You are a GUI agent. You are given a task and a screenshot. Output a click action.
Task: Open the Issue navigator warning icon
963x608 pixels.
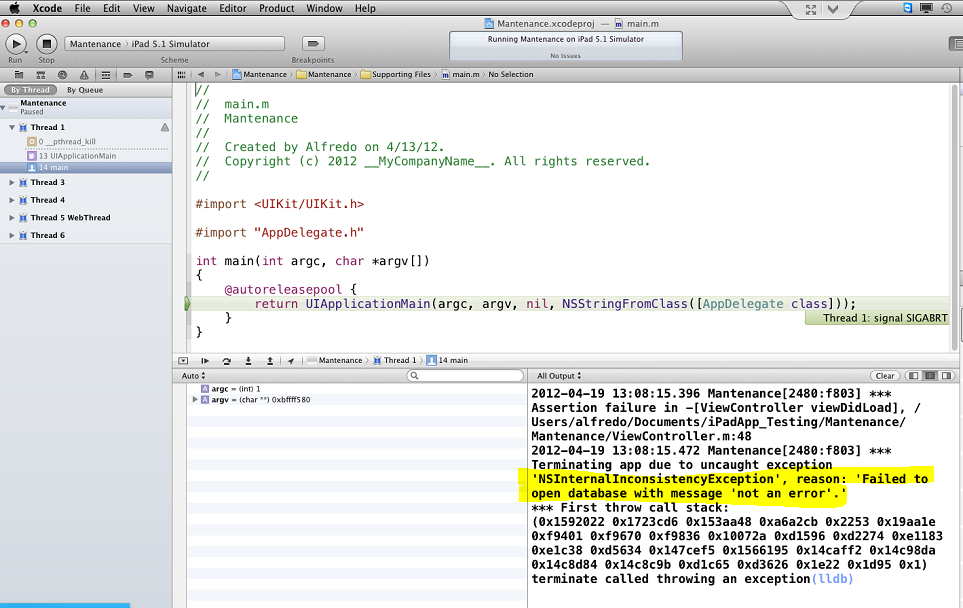[84, 75]
